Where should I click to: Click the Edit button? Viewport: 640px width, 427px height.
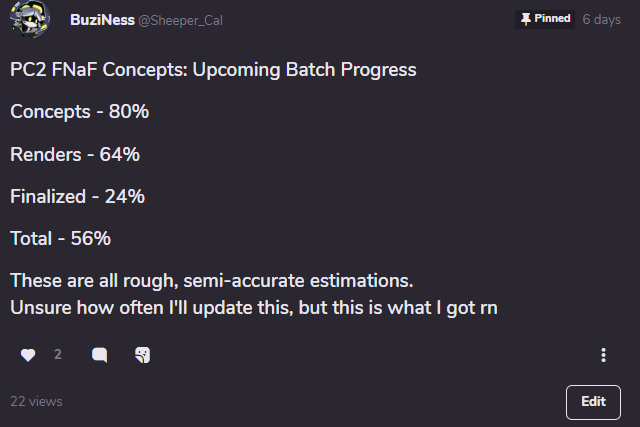click(593, 402)
